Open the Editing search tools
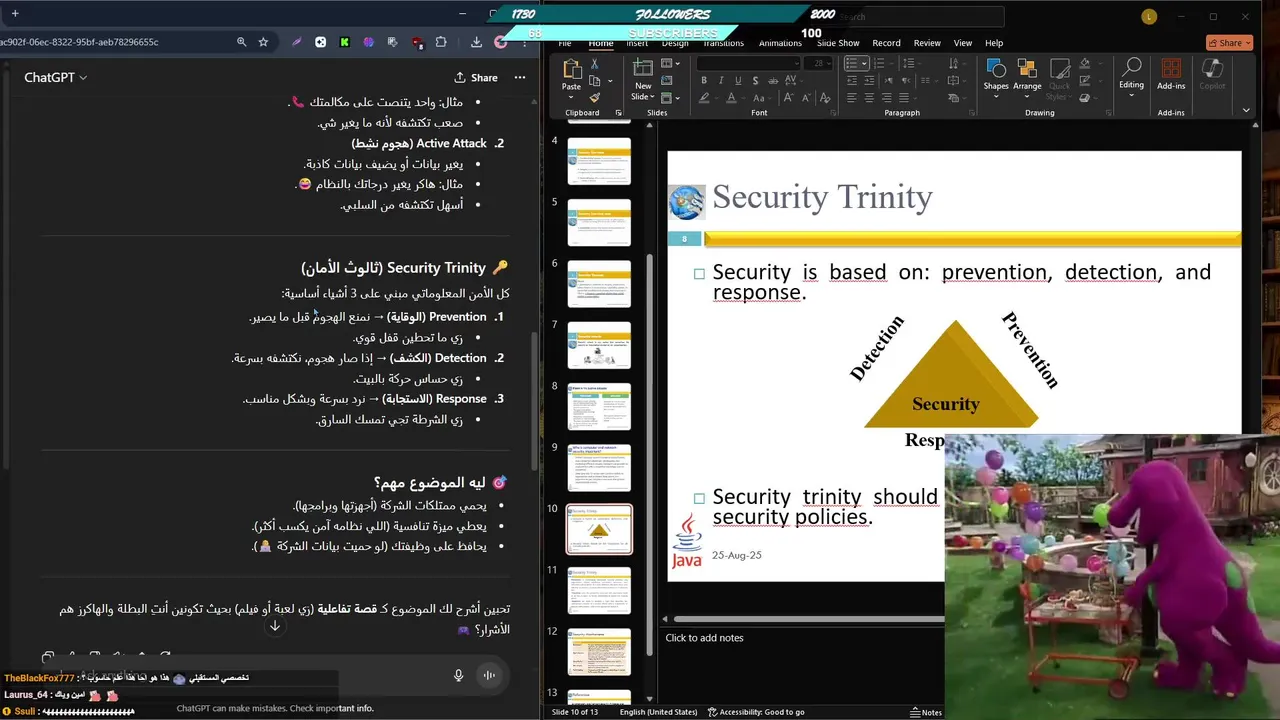The image size is (1280, 720). (x=1131, y=75)
